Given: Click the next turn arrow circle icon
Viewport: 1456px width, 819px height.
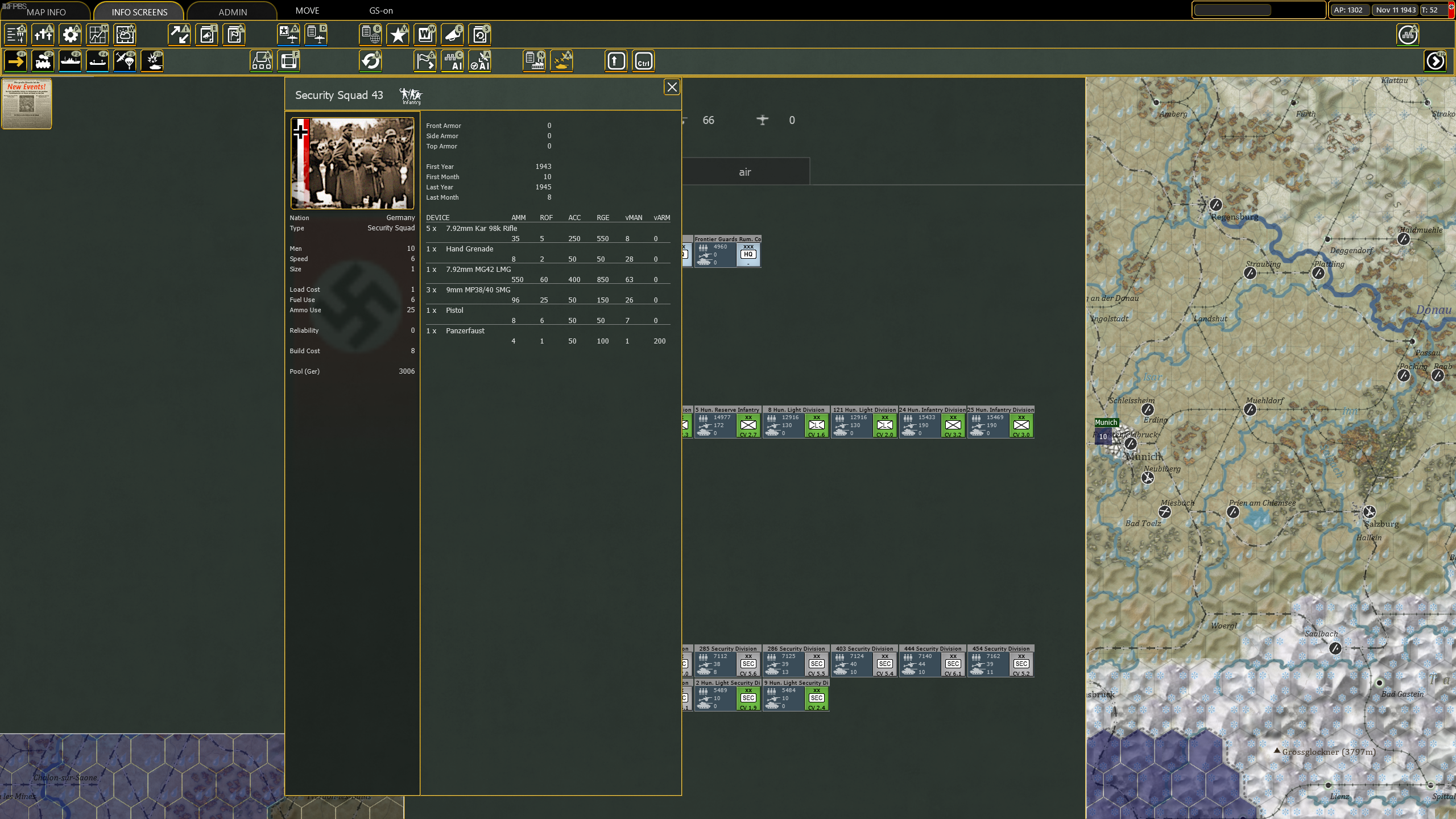Looking at the screenshot, I should click(1436, 61).
